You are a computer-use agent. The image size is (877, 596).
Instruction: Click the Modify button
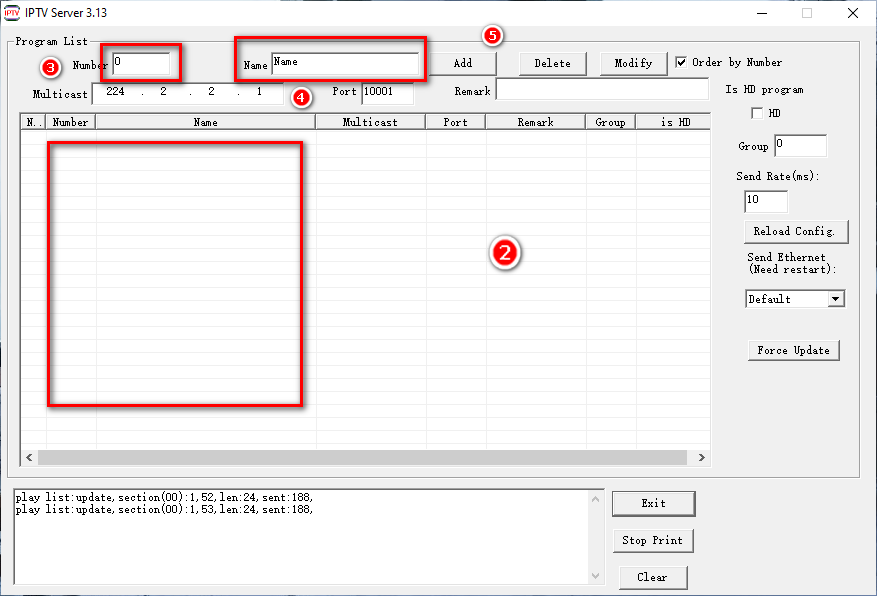[633, 63]
